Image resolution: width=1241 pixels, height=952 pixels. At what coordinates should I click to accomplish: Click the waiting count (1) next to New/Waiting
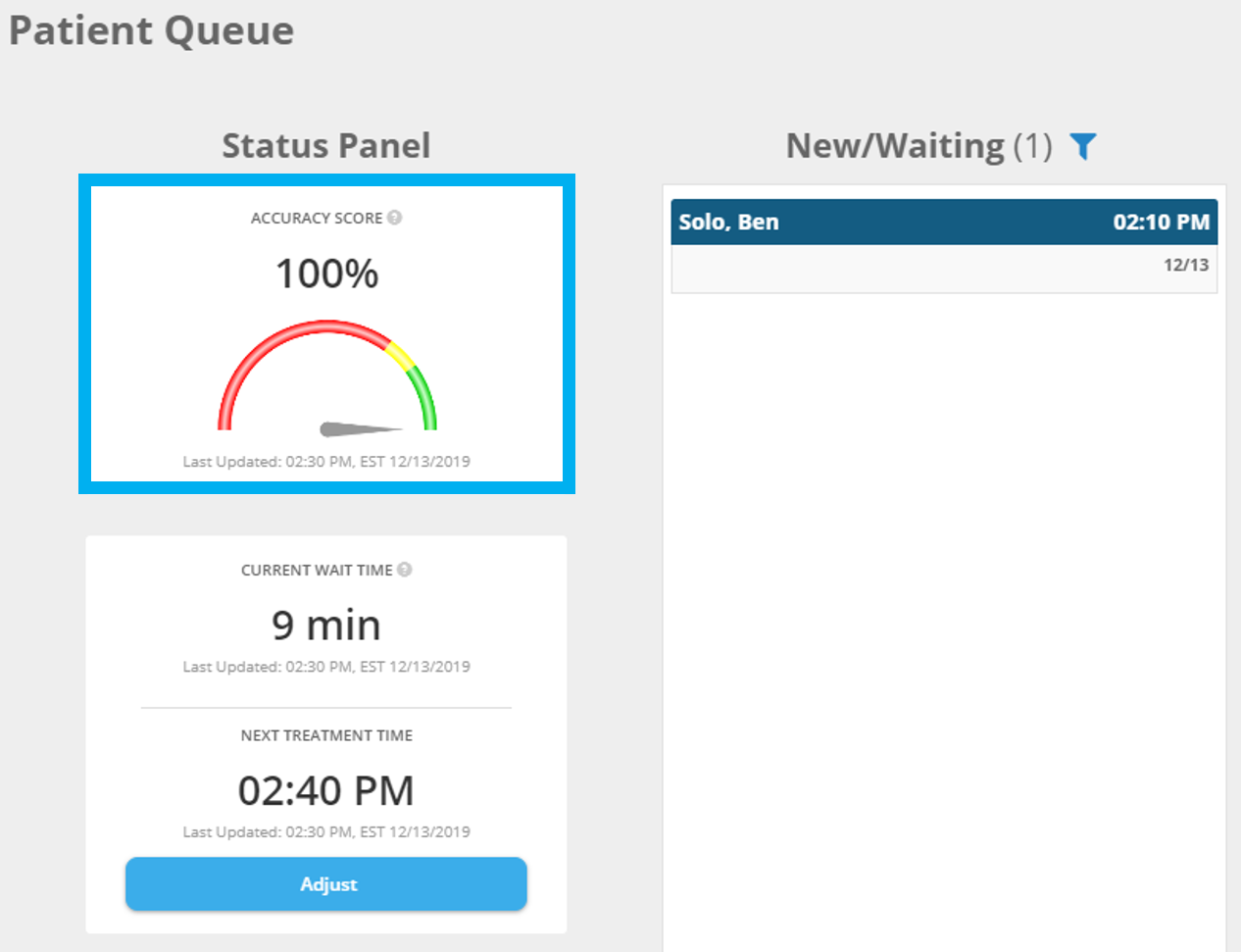coord(1032,146)
